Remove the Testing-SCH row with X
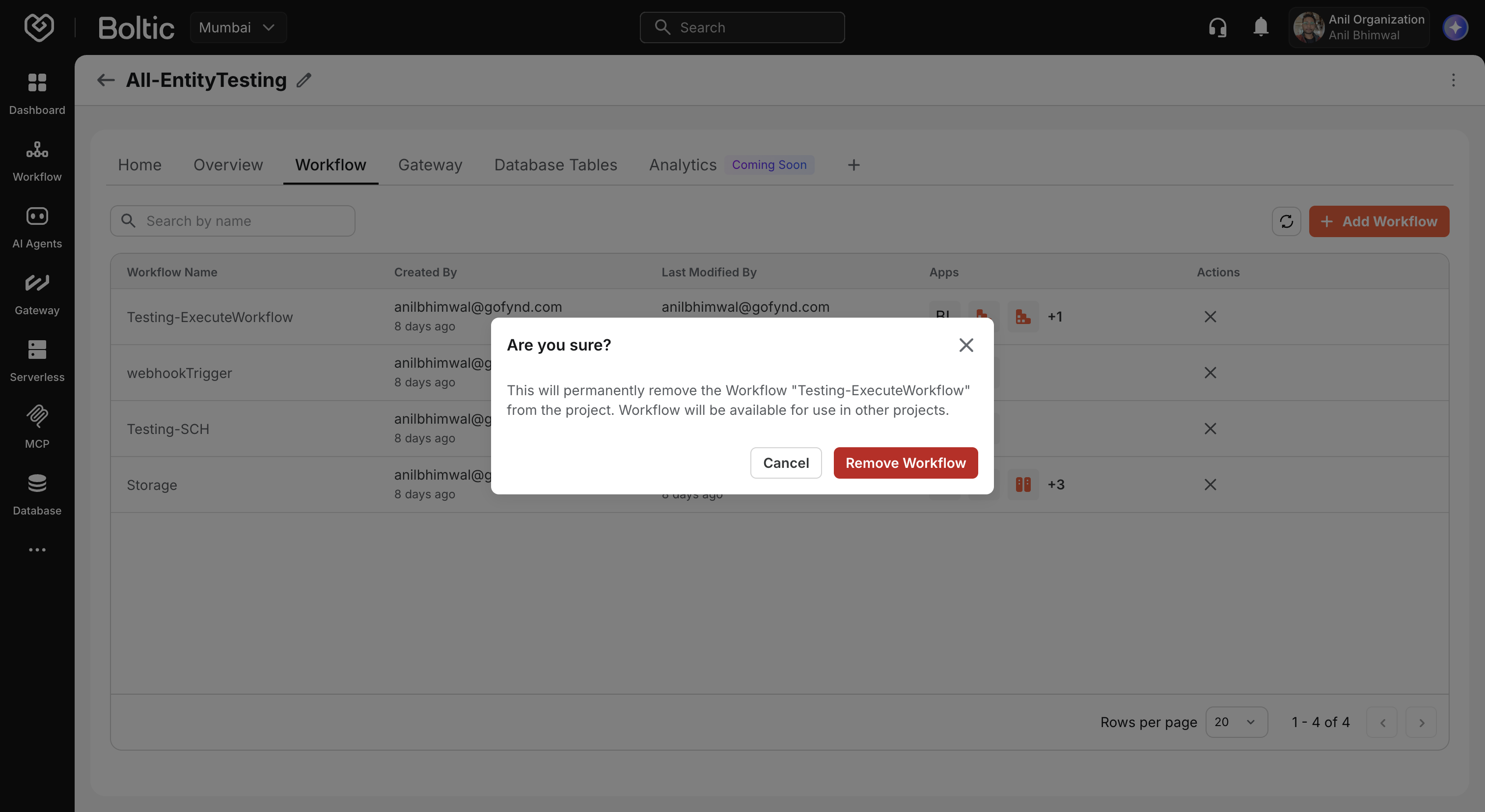The width and height of the screenshot is (1485, 812). tap(1210, 428)
